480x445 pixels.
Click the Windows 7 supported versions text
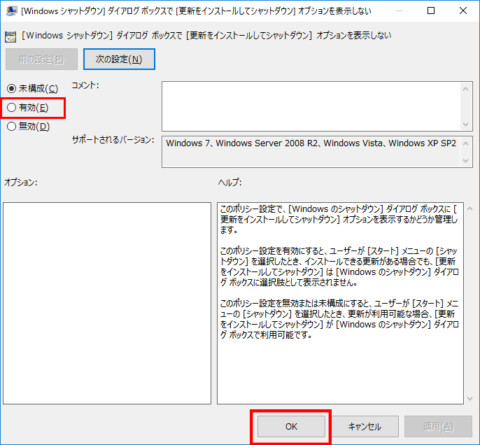pos(311,143)
